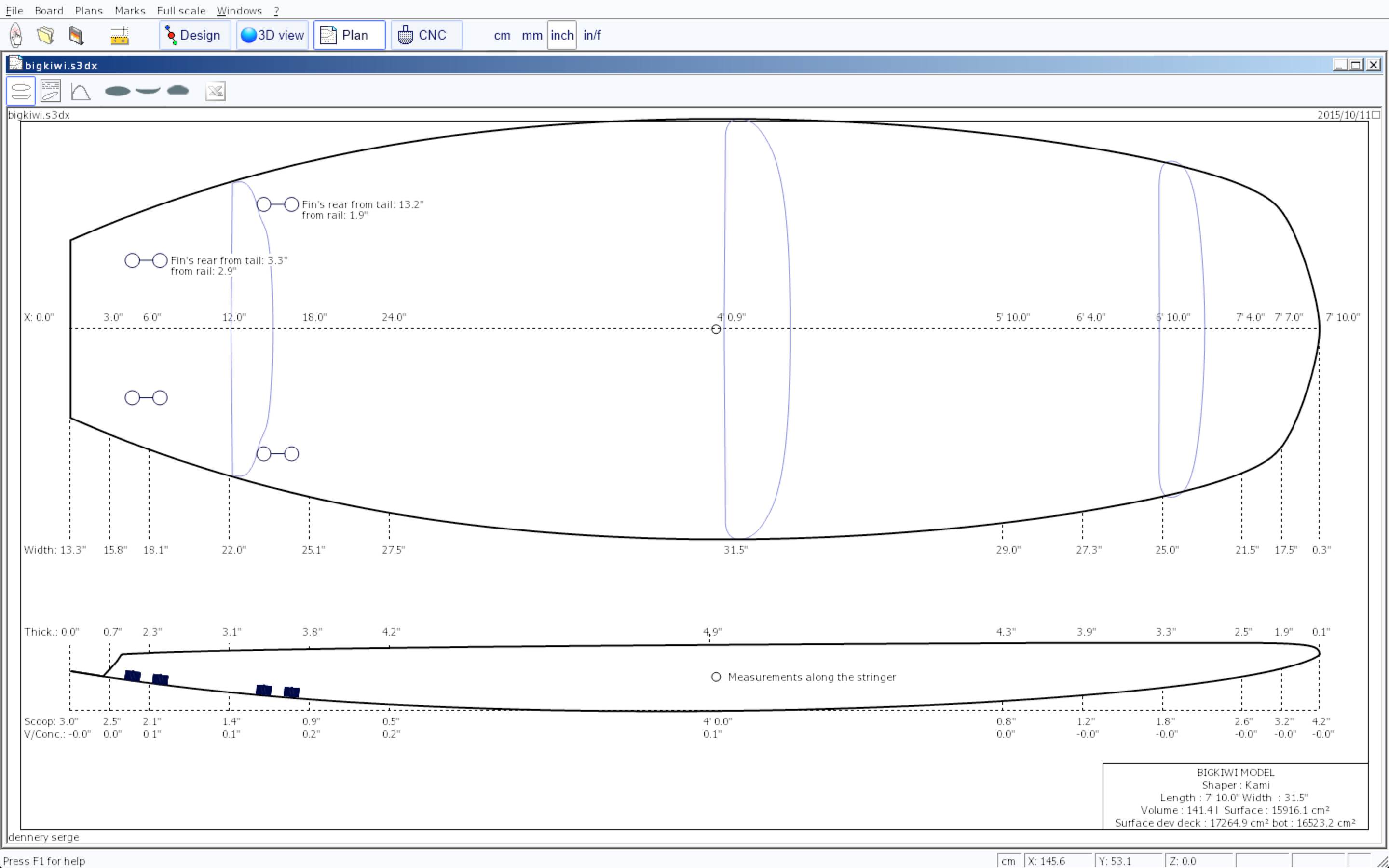Click the Excel spreadsheet export icon
The height and width of the screenshot is (868, 1389).
pyautogui.click(x=215, y=91)
